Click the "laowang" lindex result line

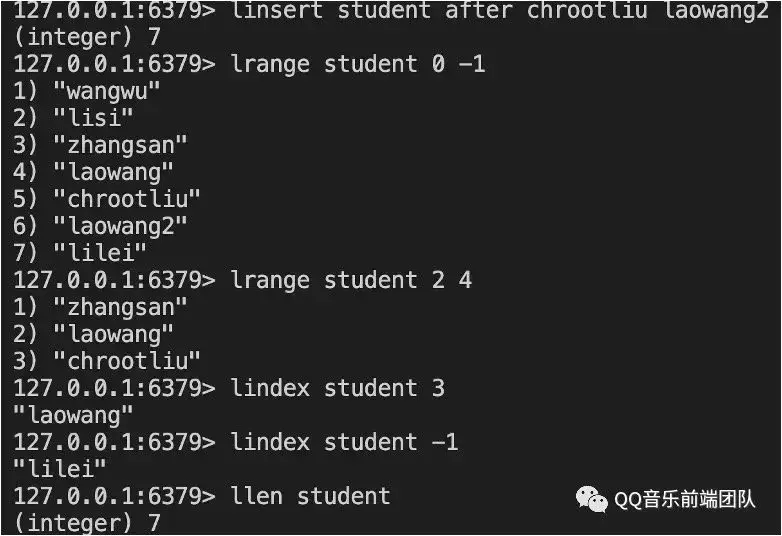click(x=73, y=415)
